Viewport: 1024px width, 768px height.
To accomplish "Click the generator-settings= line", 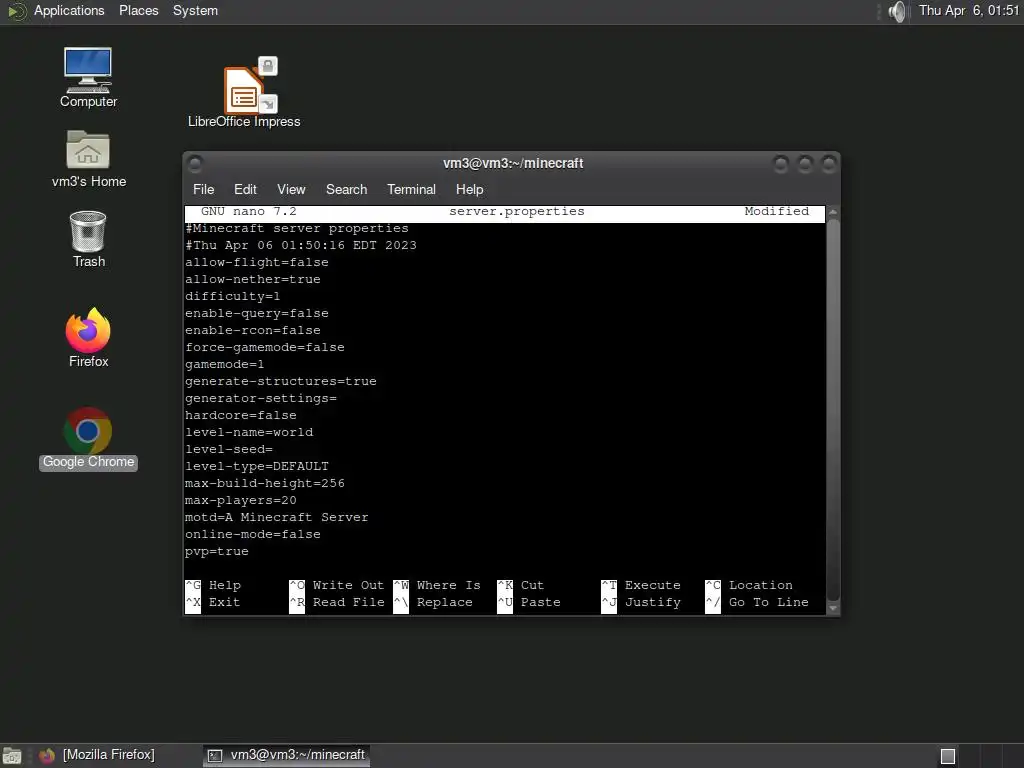I will point(261,398).
